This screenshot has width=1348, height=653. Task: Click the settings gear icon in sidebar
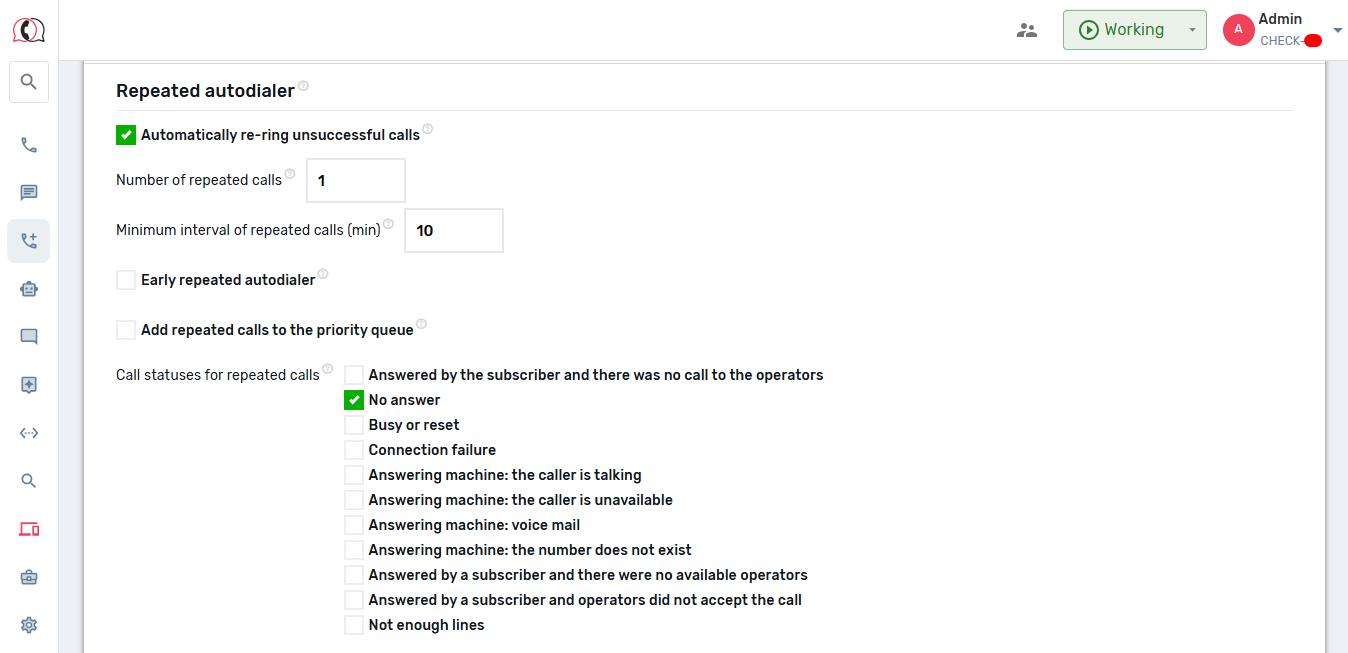[x=29, y=625]
